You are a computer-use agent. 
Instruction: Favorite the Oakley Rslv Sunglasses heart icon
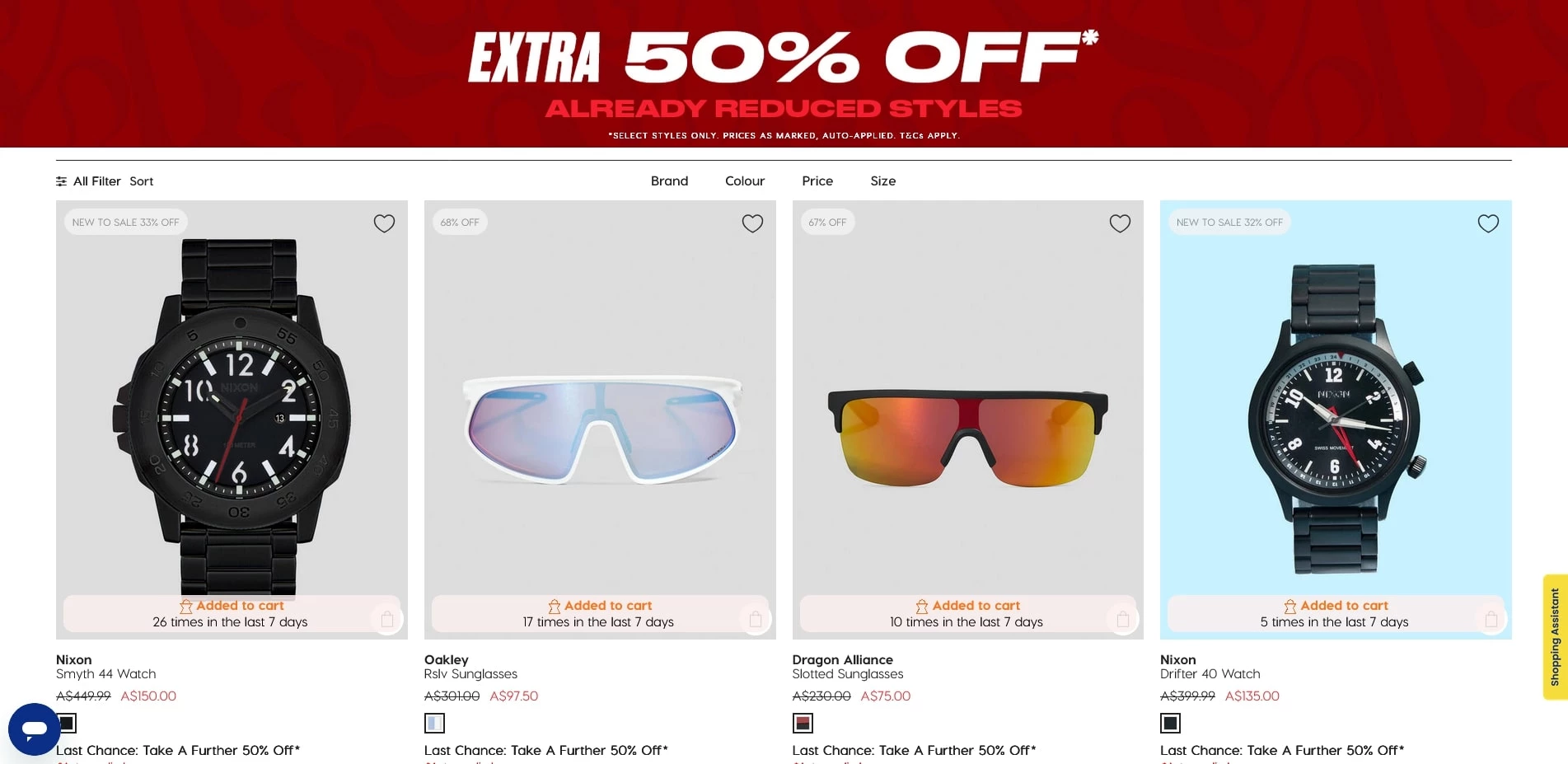(752, 223)
